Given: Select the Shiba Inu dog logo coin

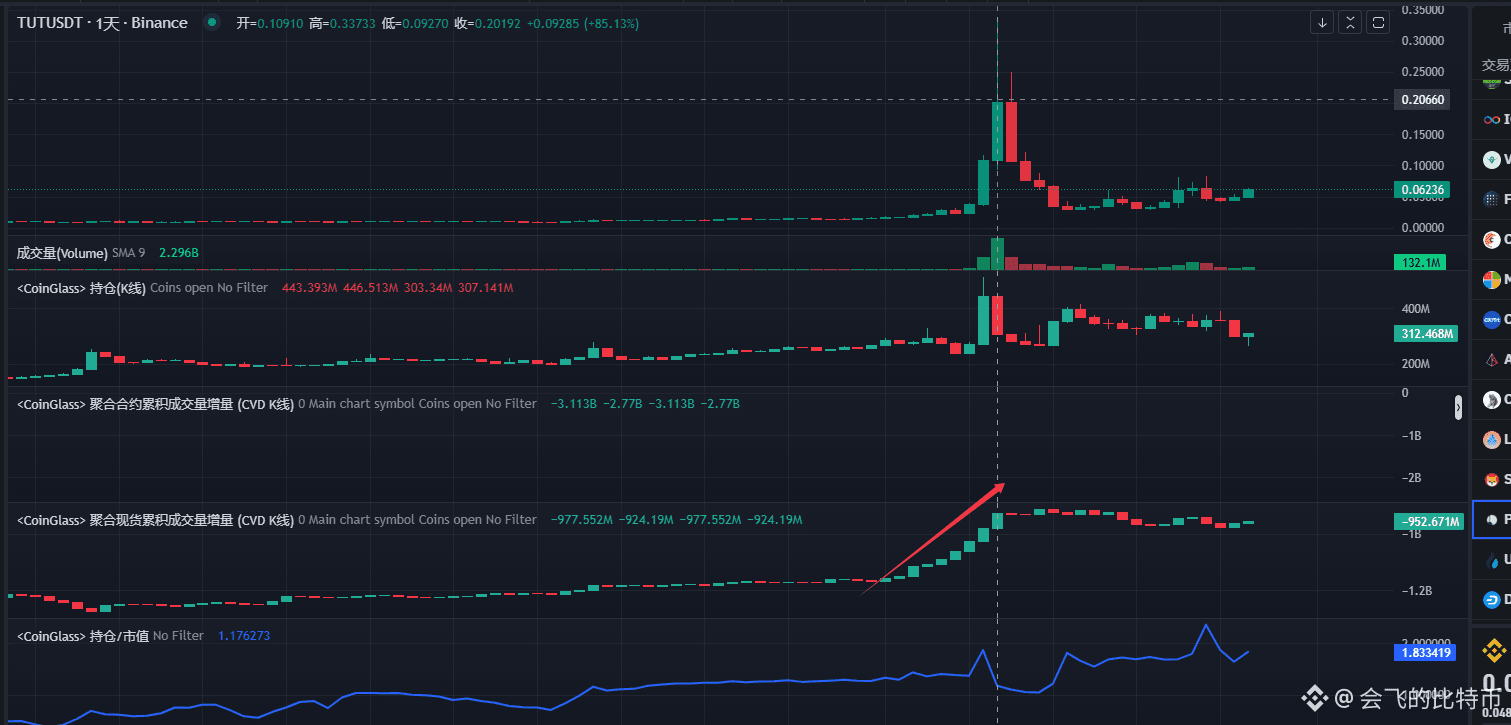Looking at the screenshot, I should [1493, 479].
